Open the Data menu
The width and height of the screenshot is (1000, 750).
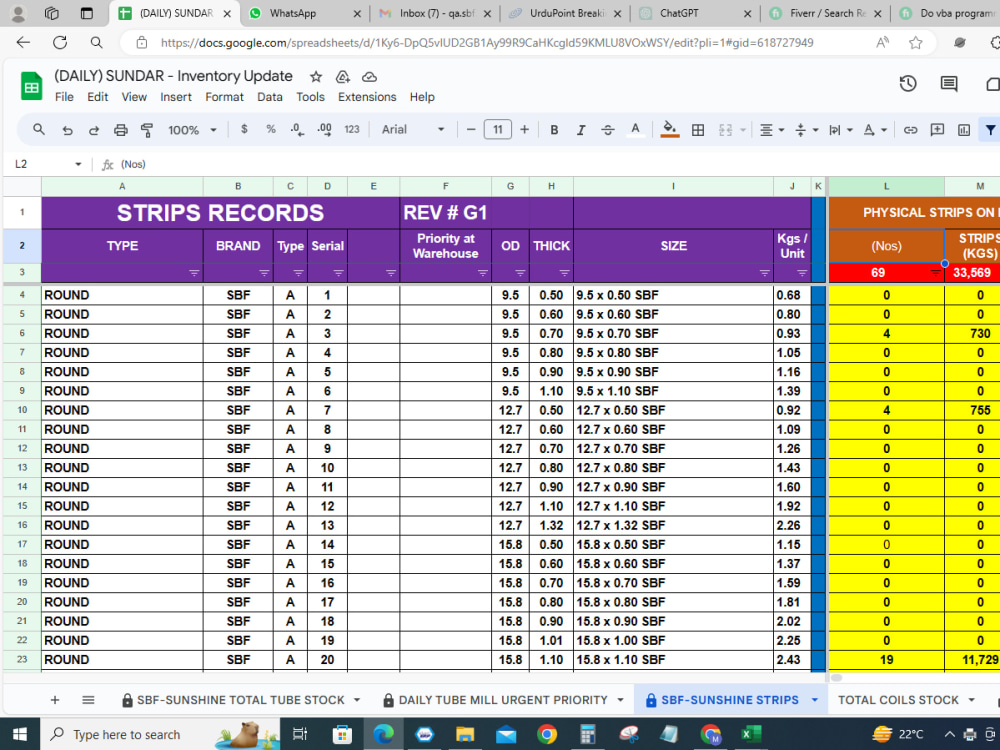[x=269, y=97]
